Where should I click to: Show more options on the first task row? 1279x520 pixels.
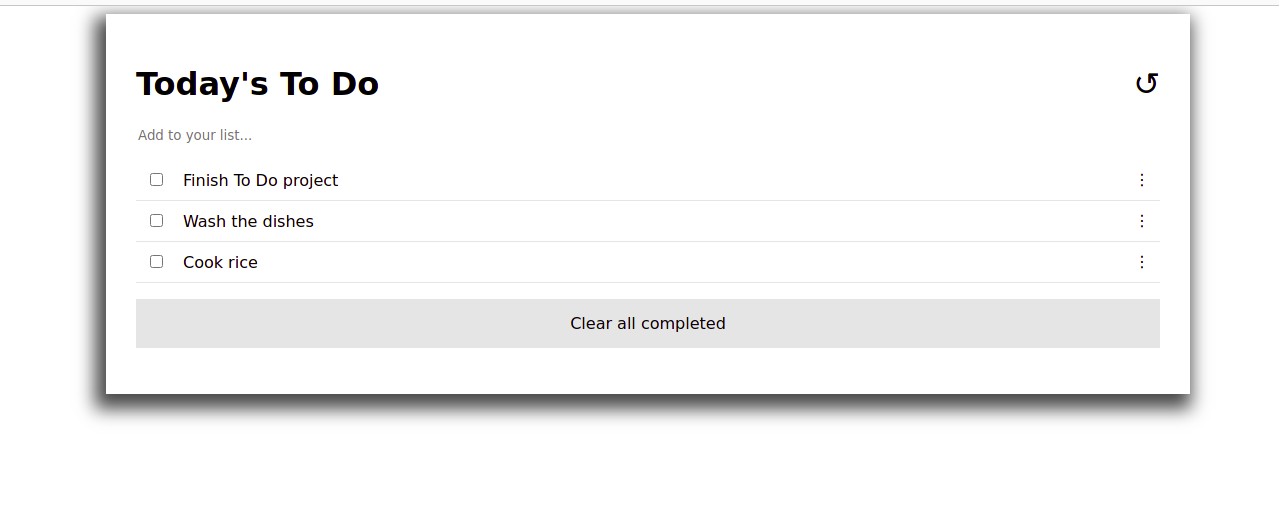[x=1142, y=180]
